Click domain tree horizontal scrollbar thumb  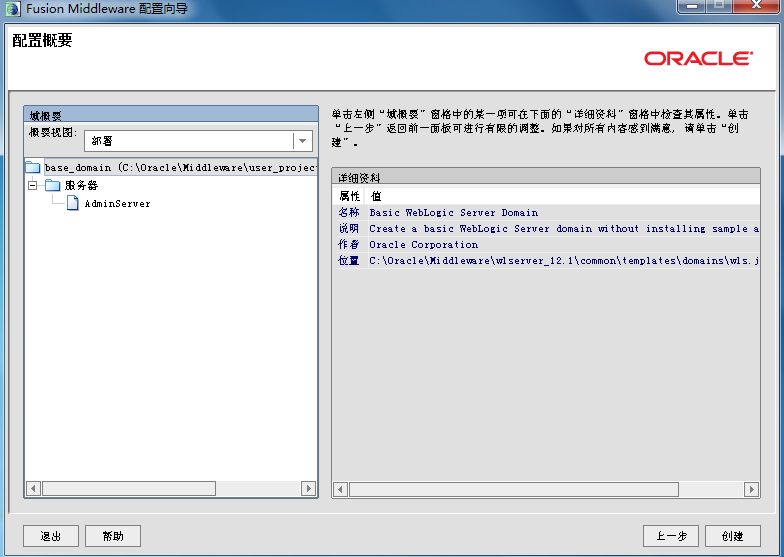[x=129, y=488]
